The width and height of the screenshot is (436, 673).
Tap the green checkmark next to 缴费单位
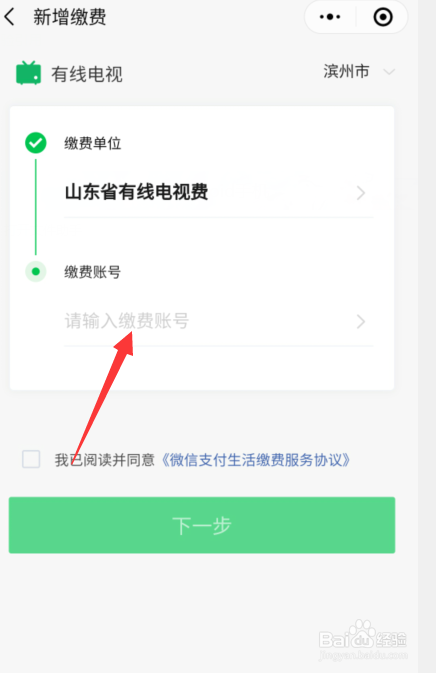click(36, 142)
